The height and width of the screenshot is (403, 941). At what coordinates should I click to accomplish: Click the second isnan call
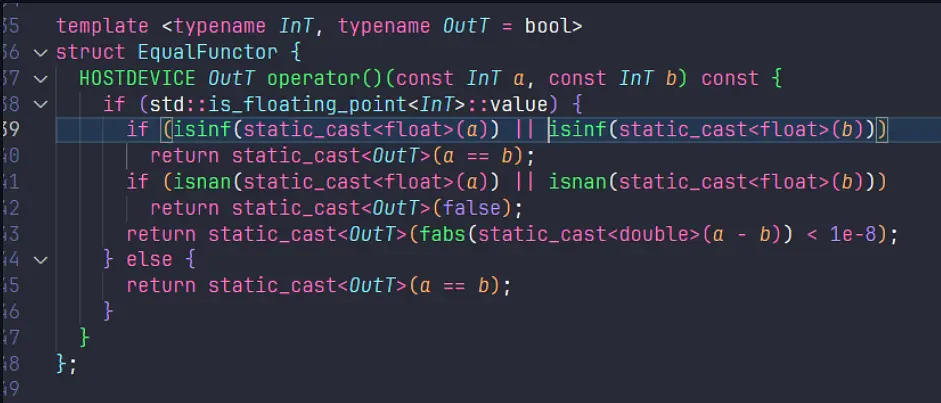click(576, 181)
